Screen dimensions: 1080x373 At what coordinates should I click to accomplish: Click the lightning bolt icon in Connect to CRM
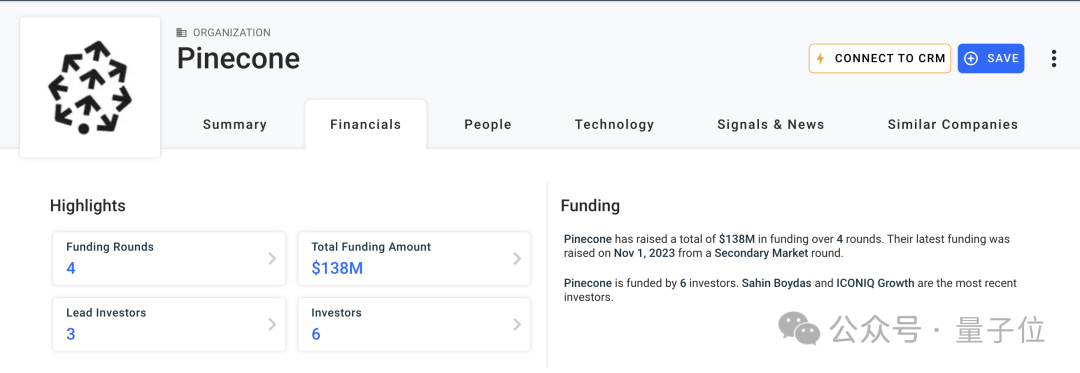pyautogui.click(x=820, y=58)
